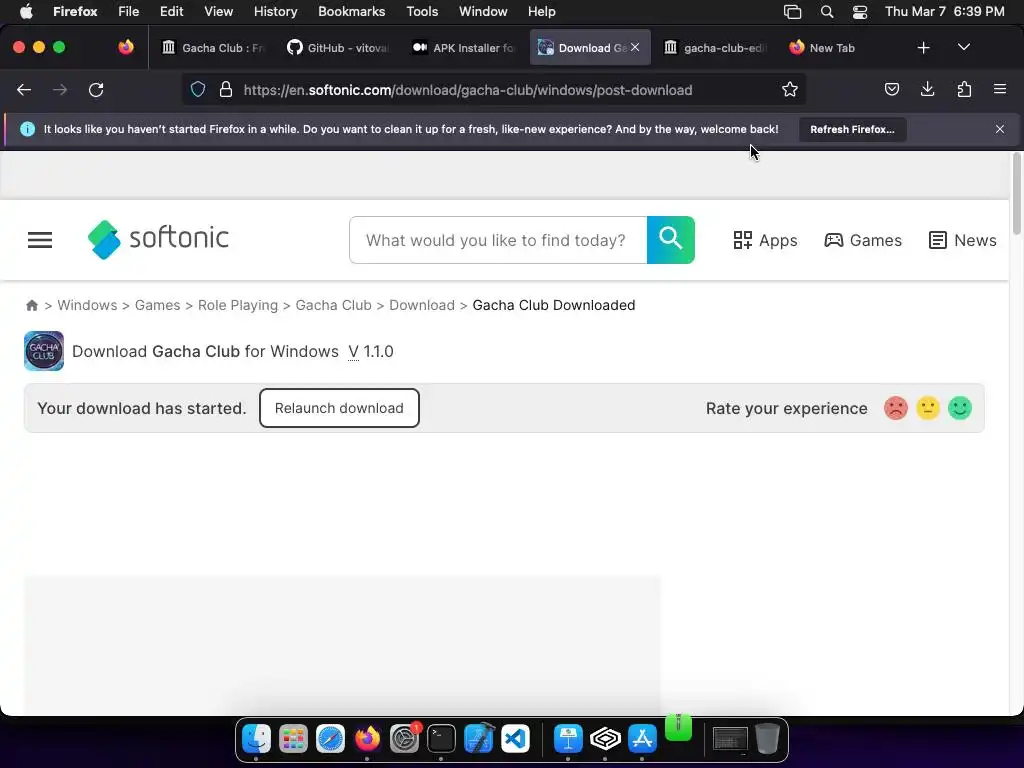Open Spotlight search in menu bar

pos(827,12)
